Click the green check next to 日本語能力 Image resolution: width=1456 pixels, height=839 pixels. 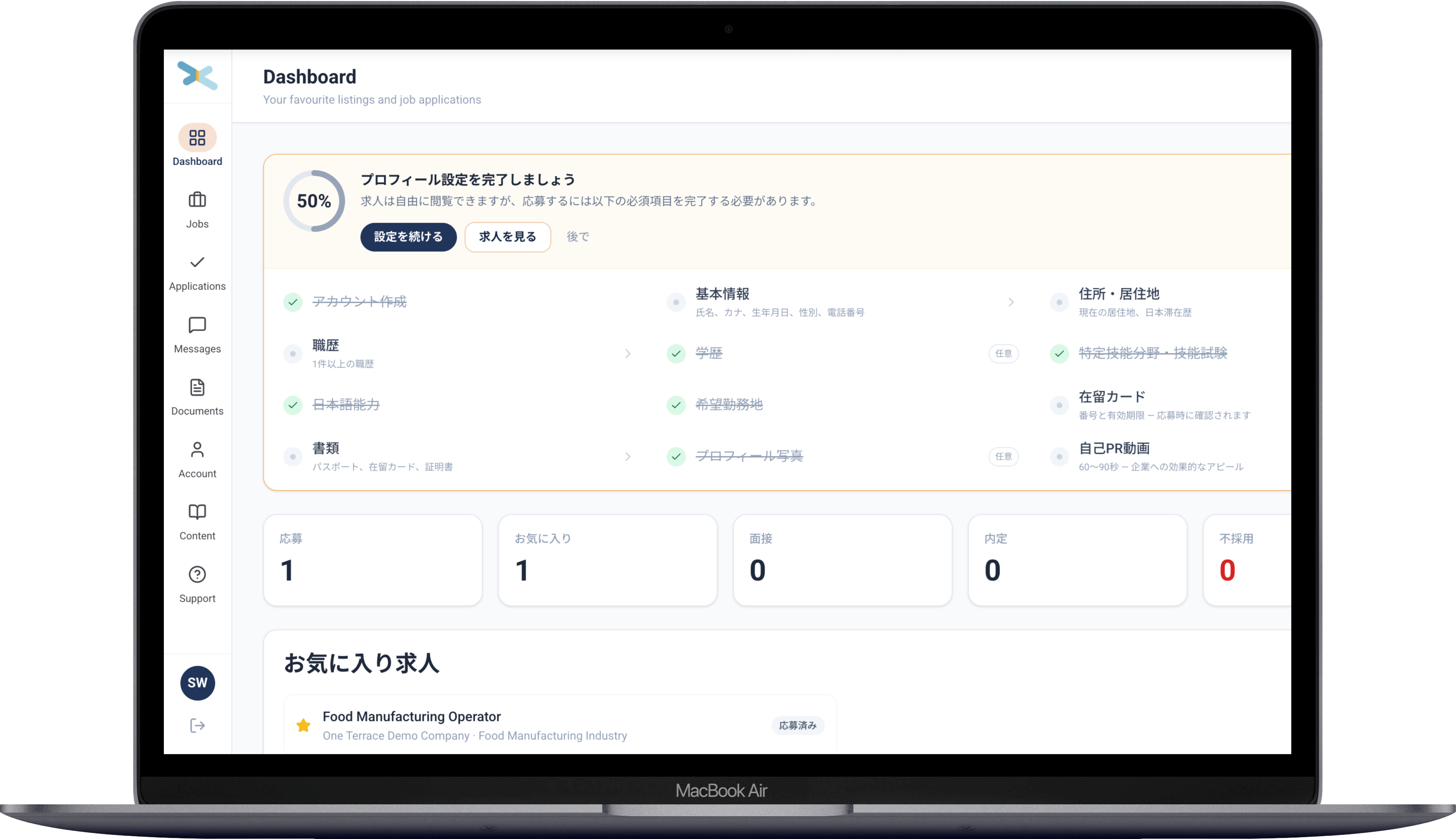(293, 405)
